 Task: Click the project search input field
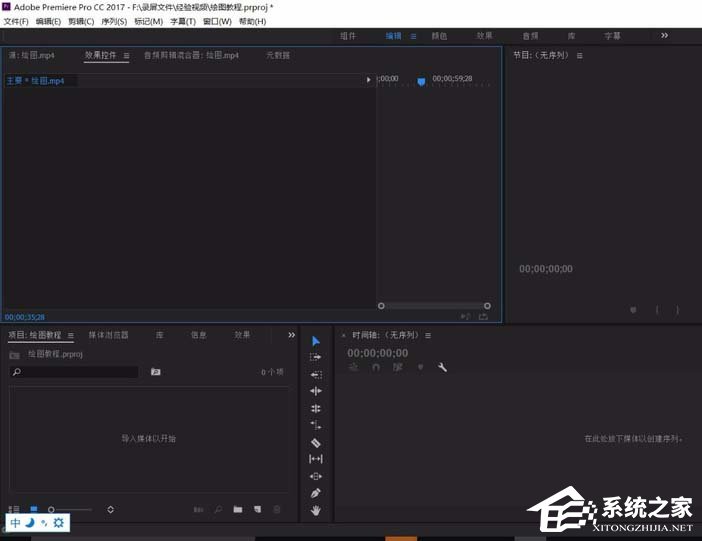tap(74, 372)
